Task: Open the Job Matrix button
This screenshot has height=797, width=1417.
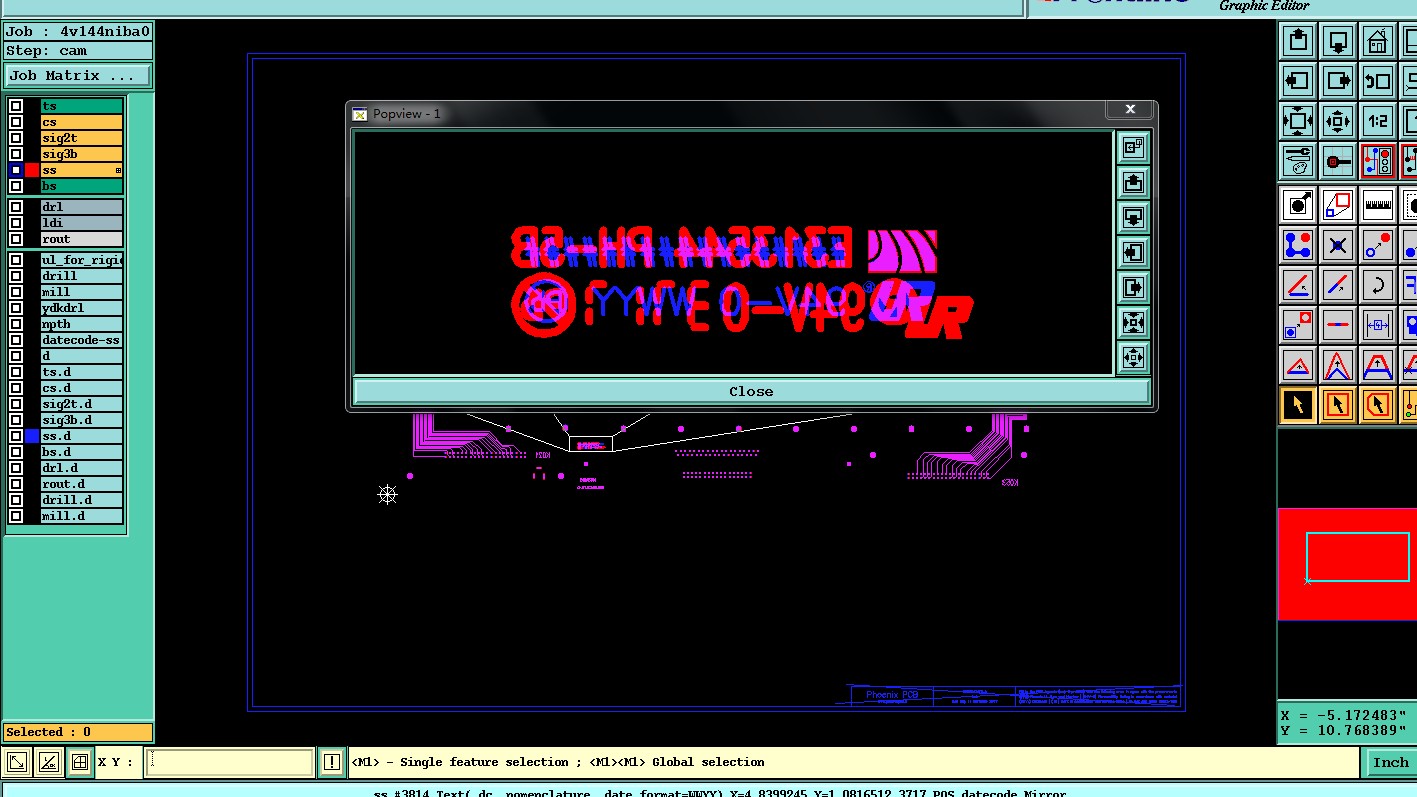Action: (x=78, y=75)
